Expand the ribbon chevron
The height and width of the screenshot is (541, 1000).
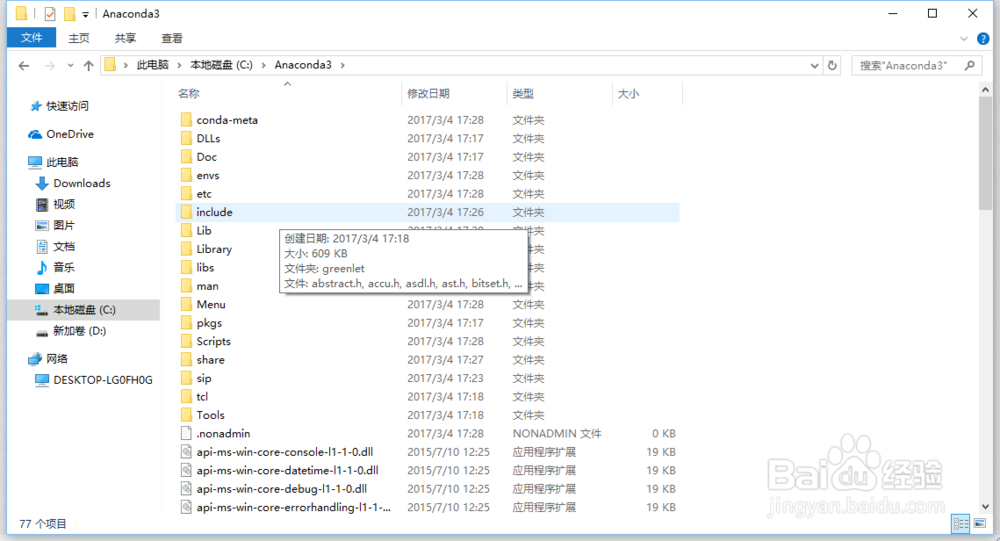[964, 39]
